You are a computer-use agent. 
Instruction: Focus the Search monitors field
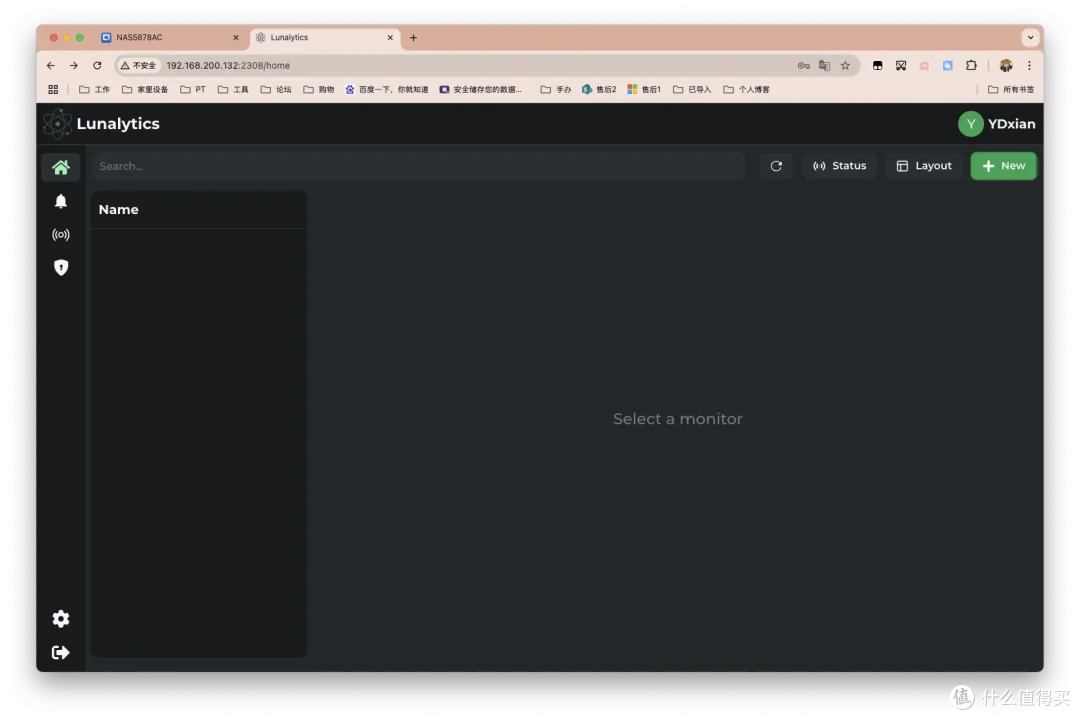419,166
